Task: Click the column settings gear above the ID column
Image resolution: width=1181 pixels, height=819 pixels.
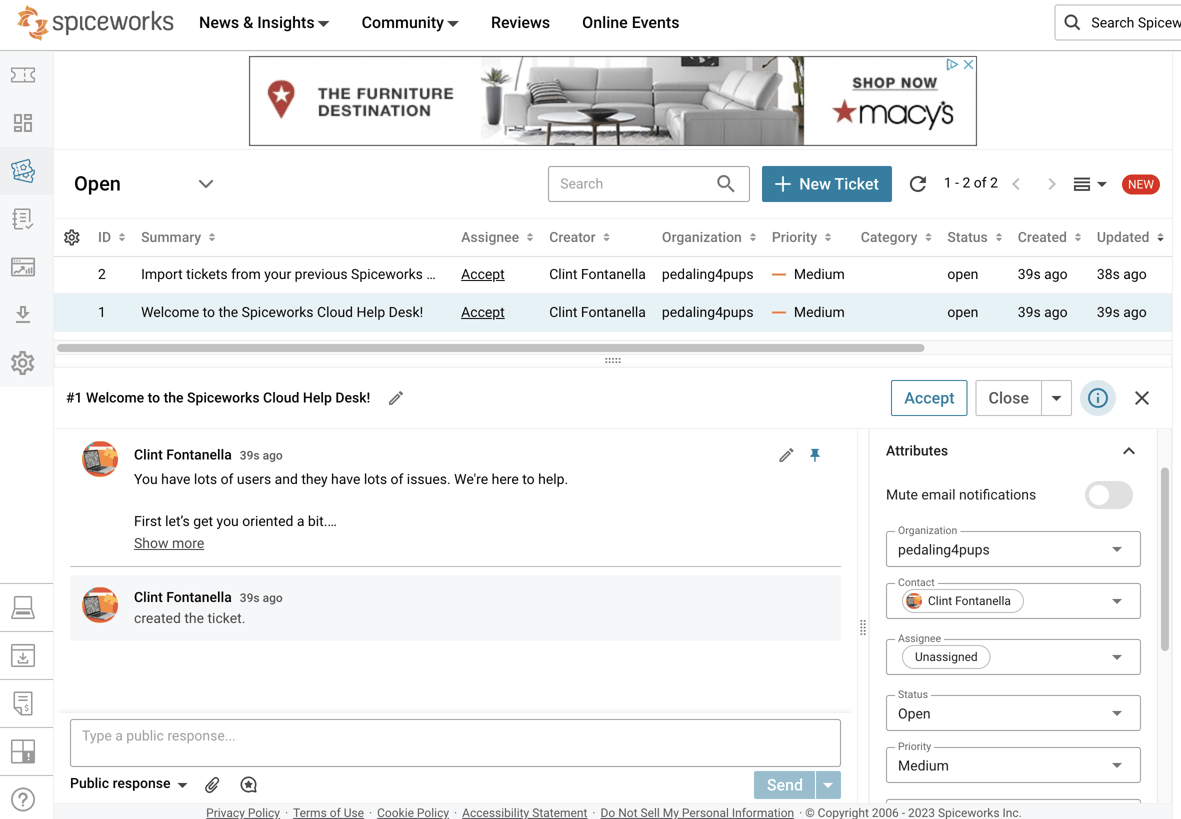Action: click(x=71, y=237)
